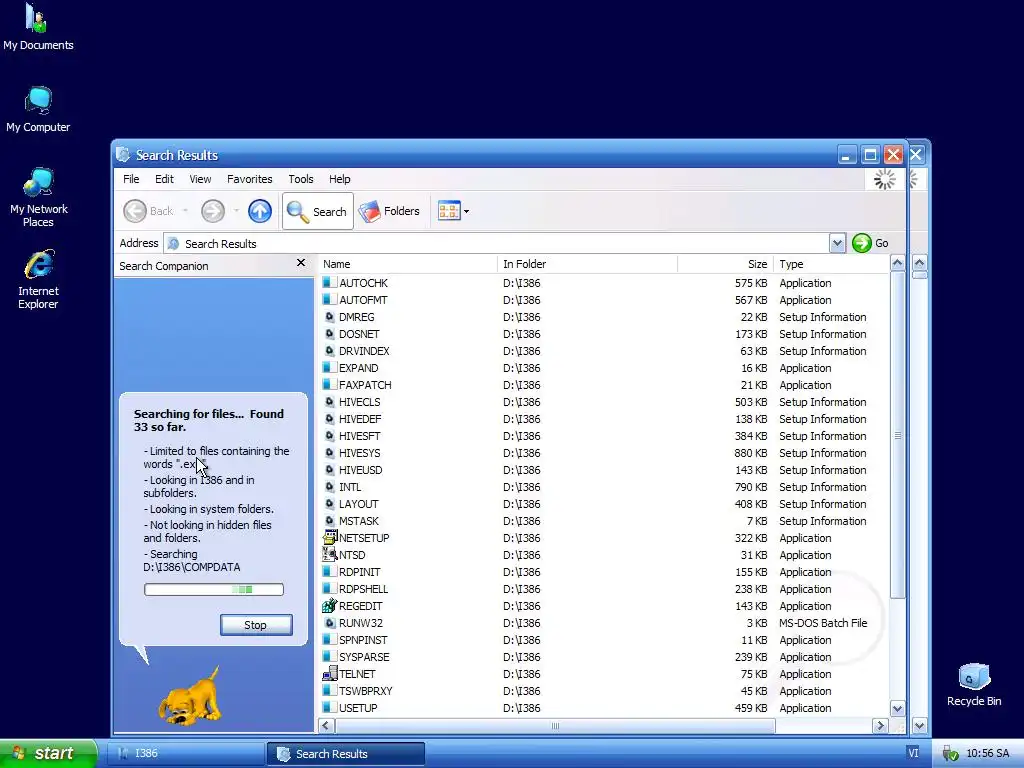Screen dimensions: 1024x768
Task: Click results list scroll up arrow
Action: (x=897, y=263)
